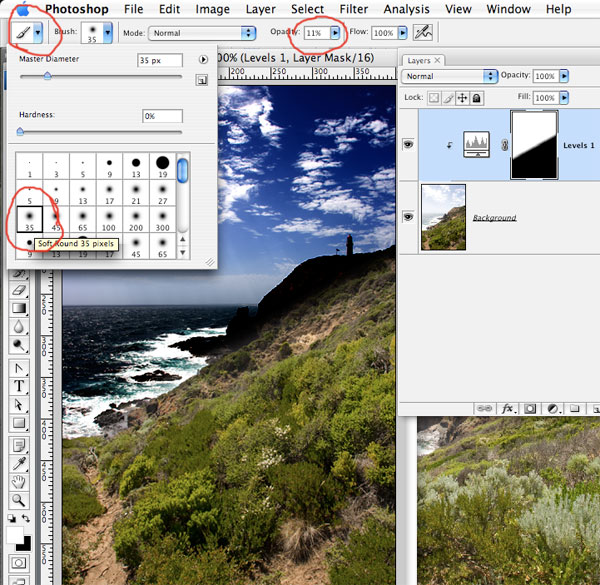600x585 pixels.
Task: Choose the Gradient tool
Action: 19,309
